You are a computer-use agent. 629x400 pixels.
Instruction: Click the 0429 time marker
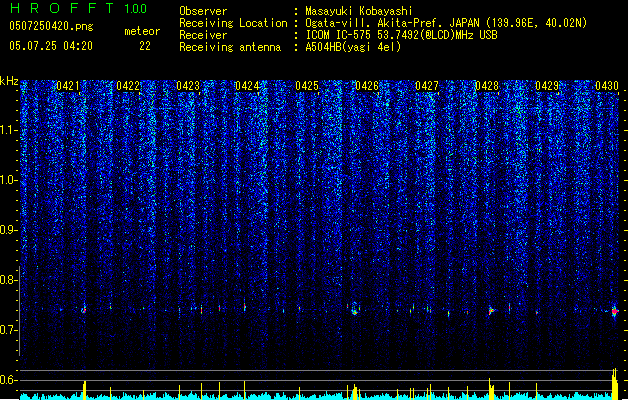click(x=547, y=86)
